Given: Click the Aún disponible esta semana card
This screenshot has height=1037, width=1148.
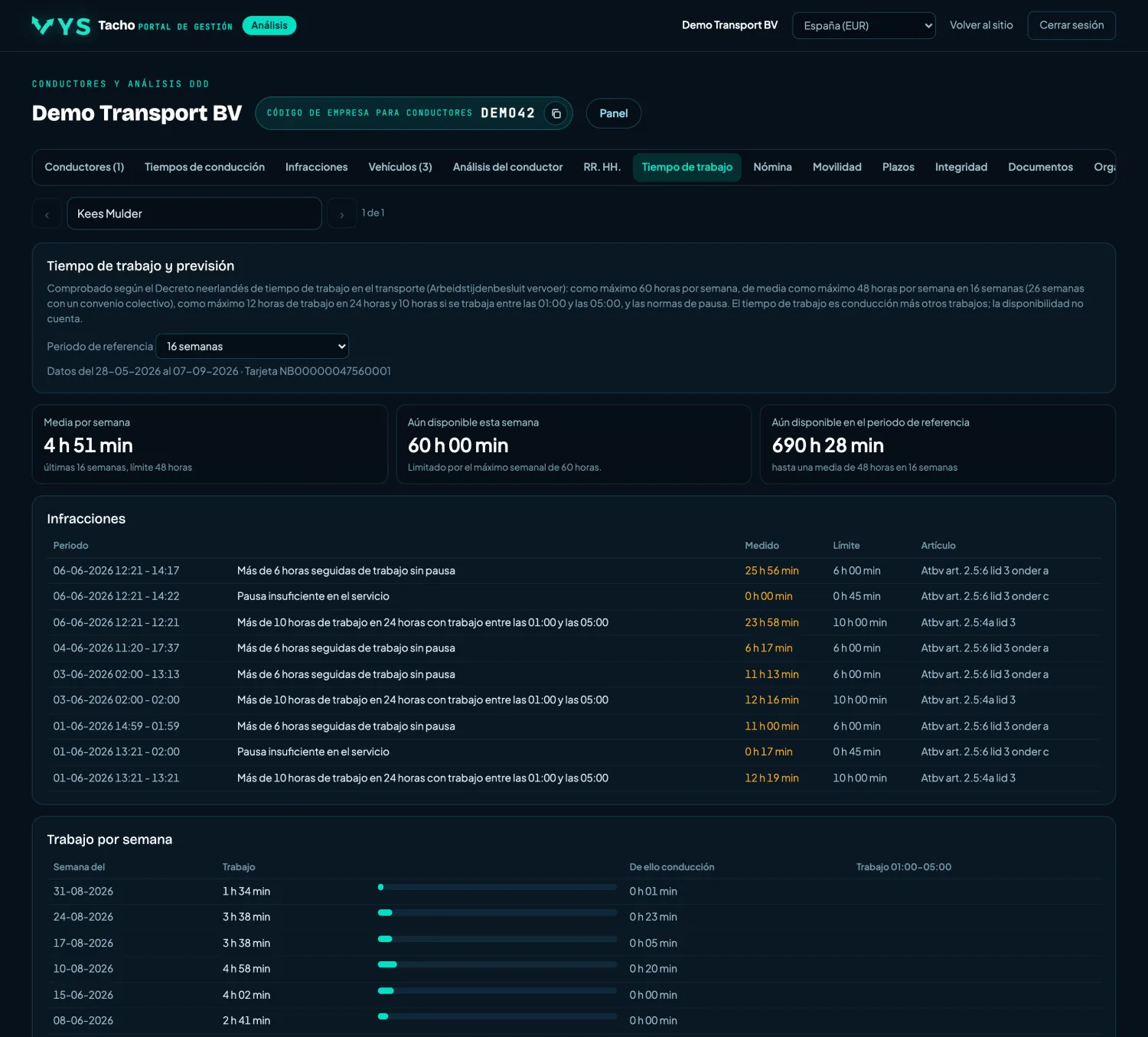Looking at the screenshot, I should point(574,445).
